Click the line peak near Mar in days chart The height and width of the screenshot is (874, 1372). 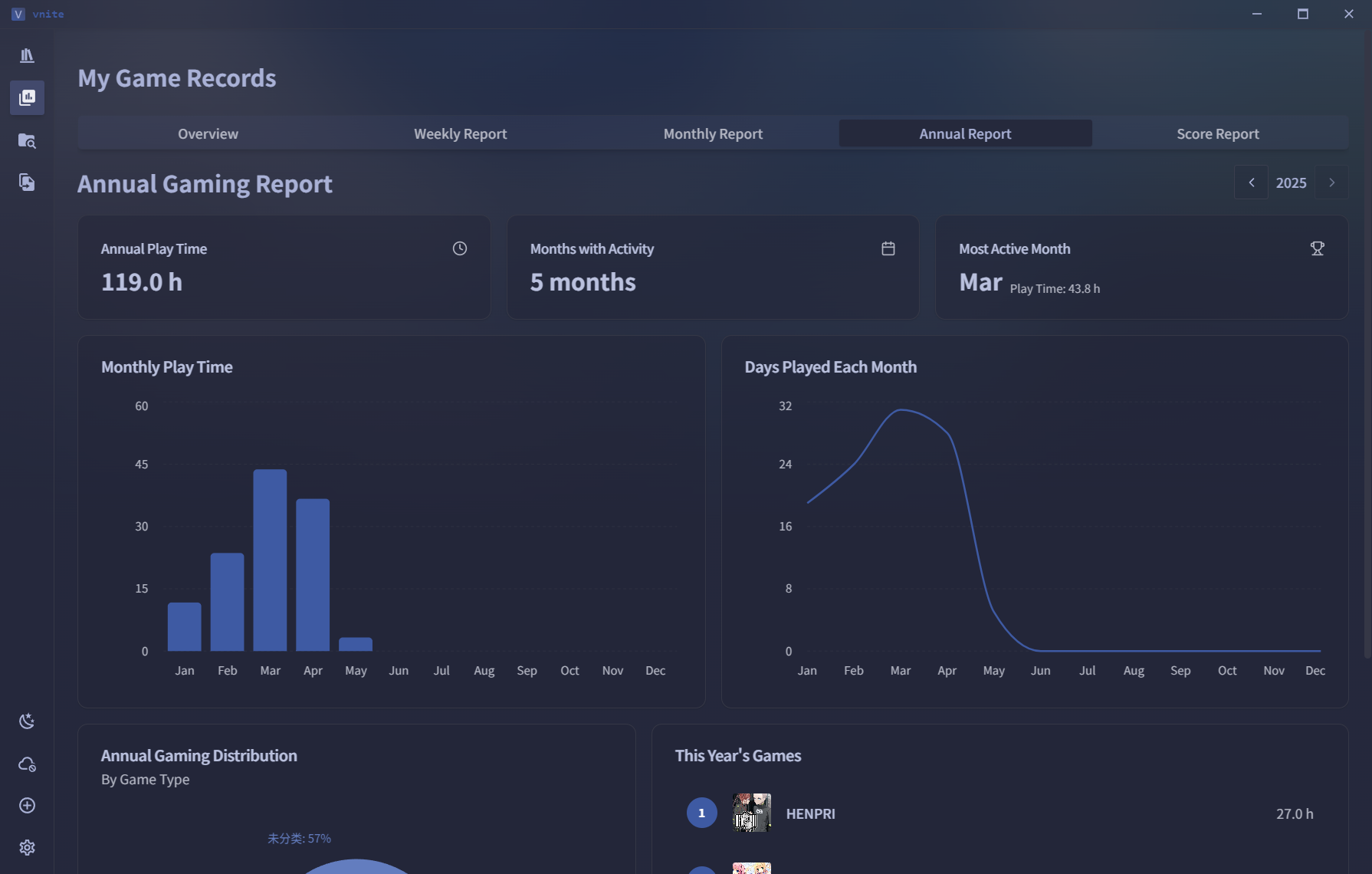coord(901,409)
